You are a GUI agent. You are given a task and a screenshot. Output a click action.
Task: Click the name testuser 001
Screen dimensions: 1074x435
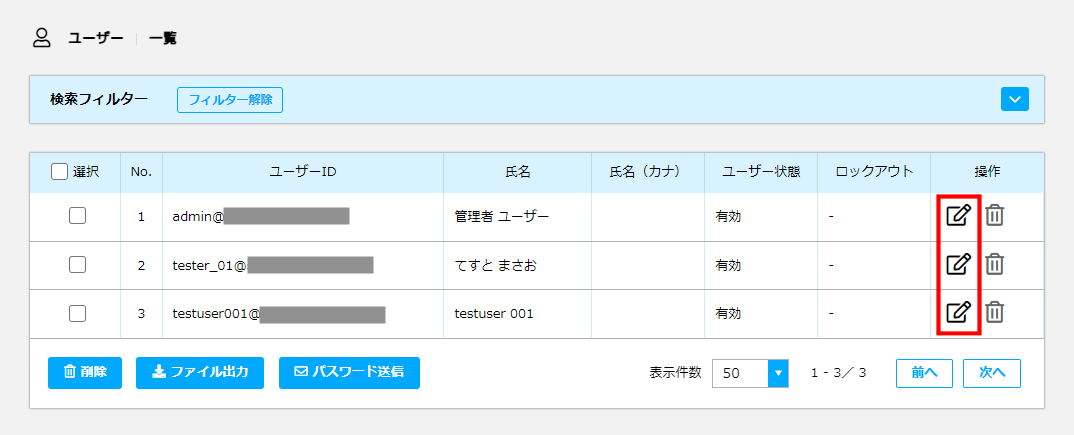pyautogui.click(x=494, y=314)
